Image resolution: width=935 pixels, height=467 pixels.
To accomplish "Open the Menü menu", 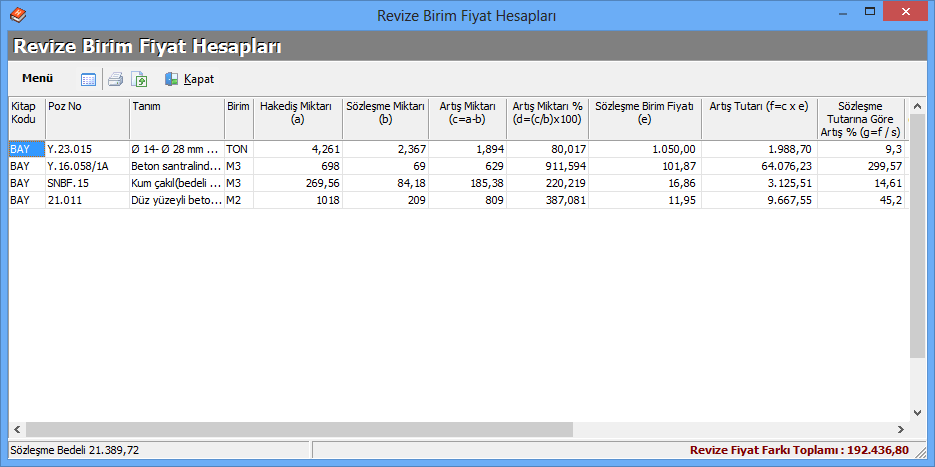I will click(x=37, y=78).
